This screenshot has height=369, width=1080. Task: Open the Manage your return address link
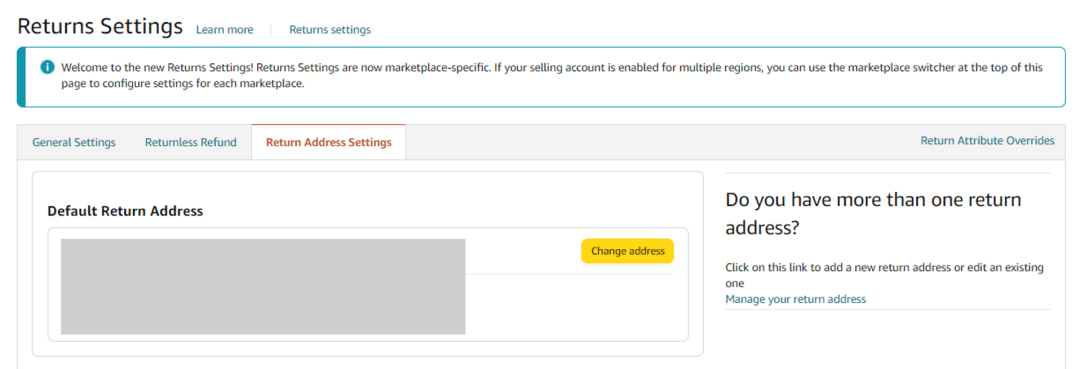(796, 299)
